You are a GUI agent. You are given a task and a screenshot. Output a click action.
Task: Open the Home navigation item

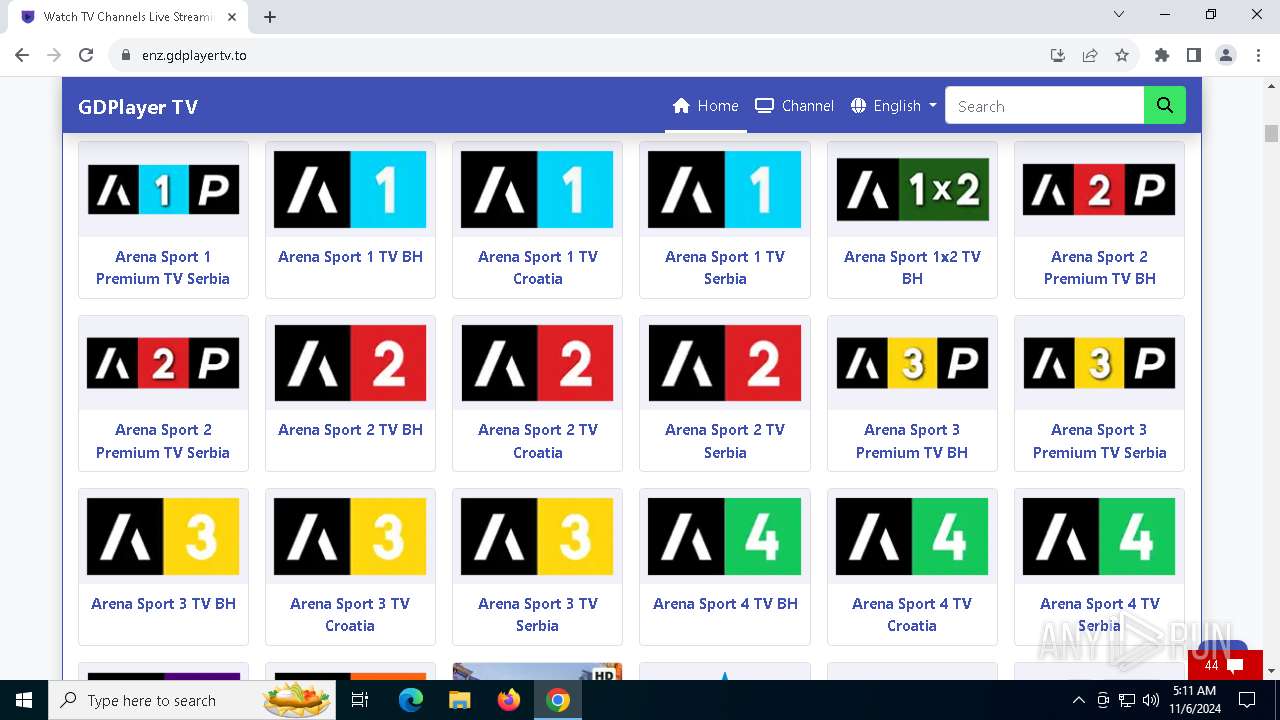pos(705,106)
